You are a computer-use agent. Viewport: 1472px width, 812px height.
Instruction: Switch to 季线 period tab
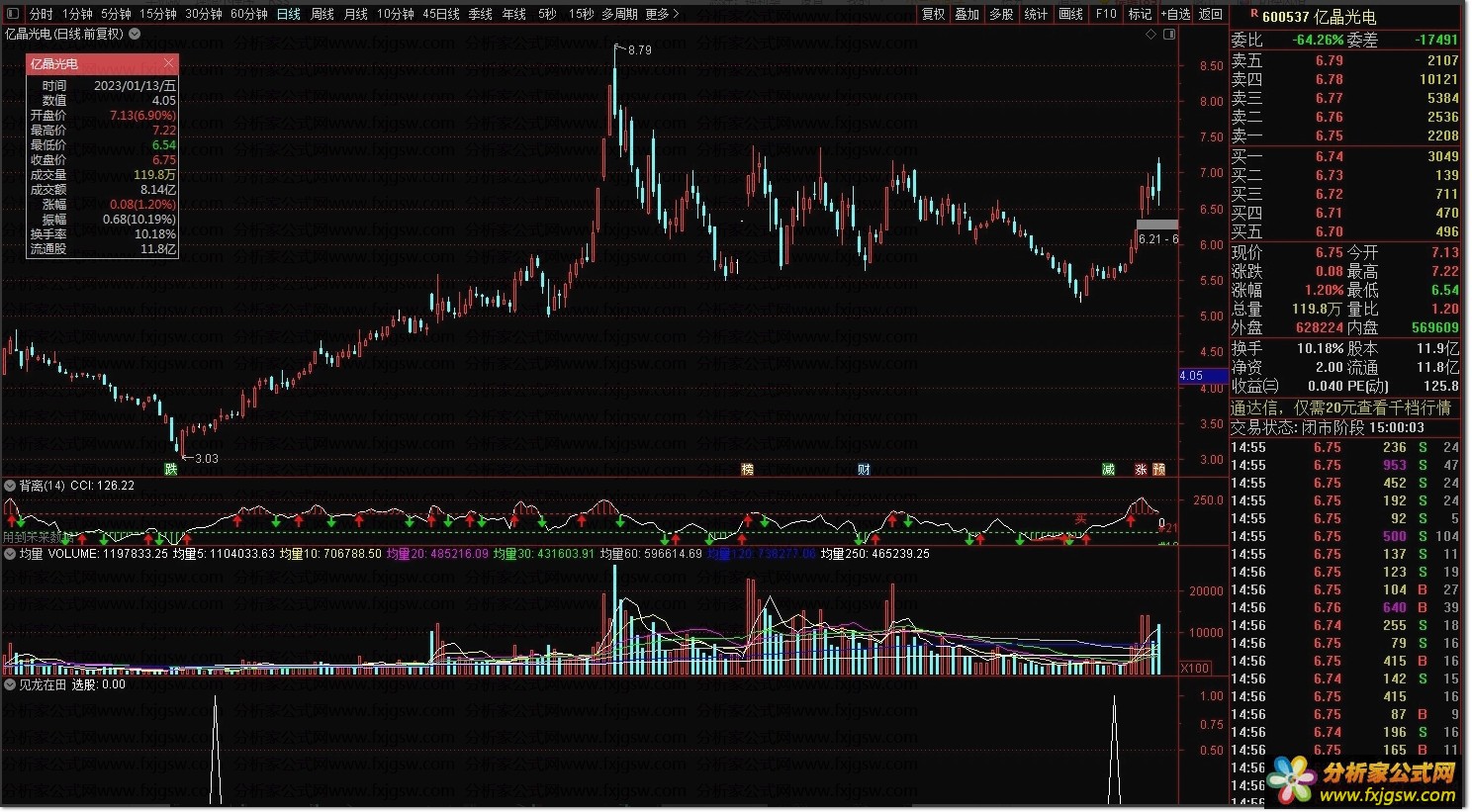point(481,14)
